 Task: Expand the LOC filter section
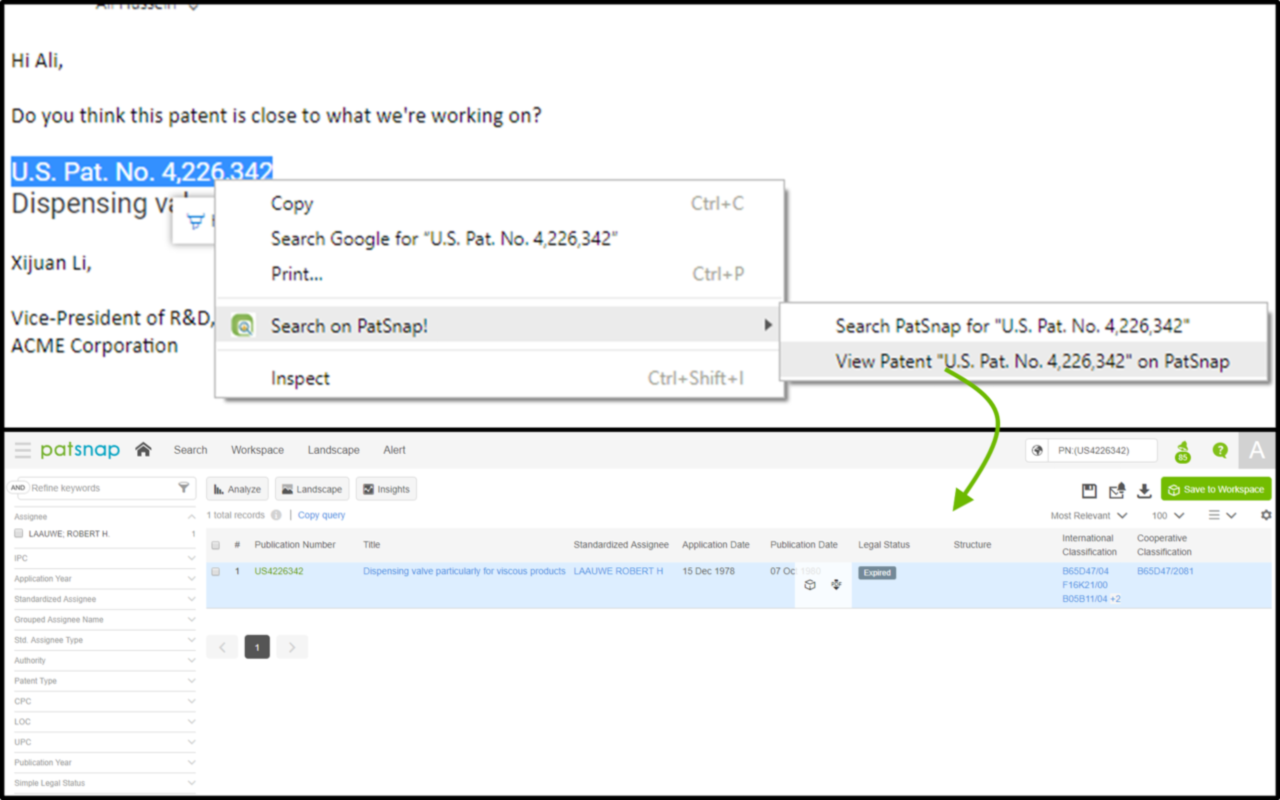point(192,722)
